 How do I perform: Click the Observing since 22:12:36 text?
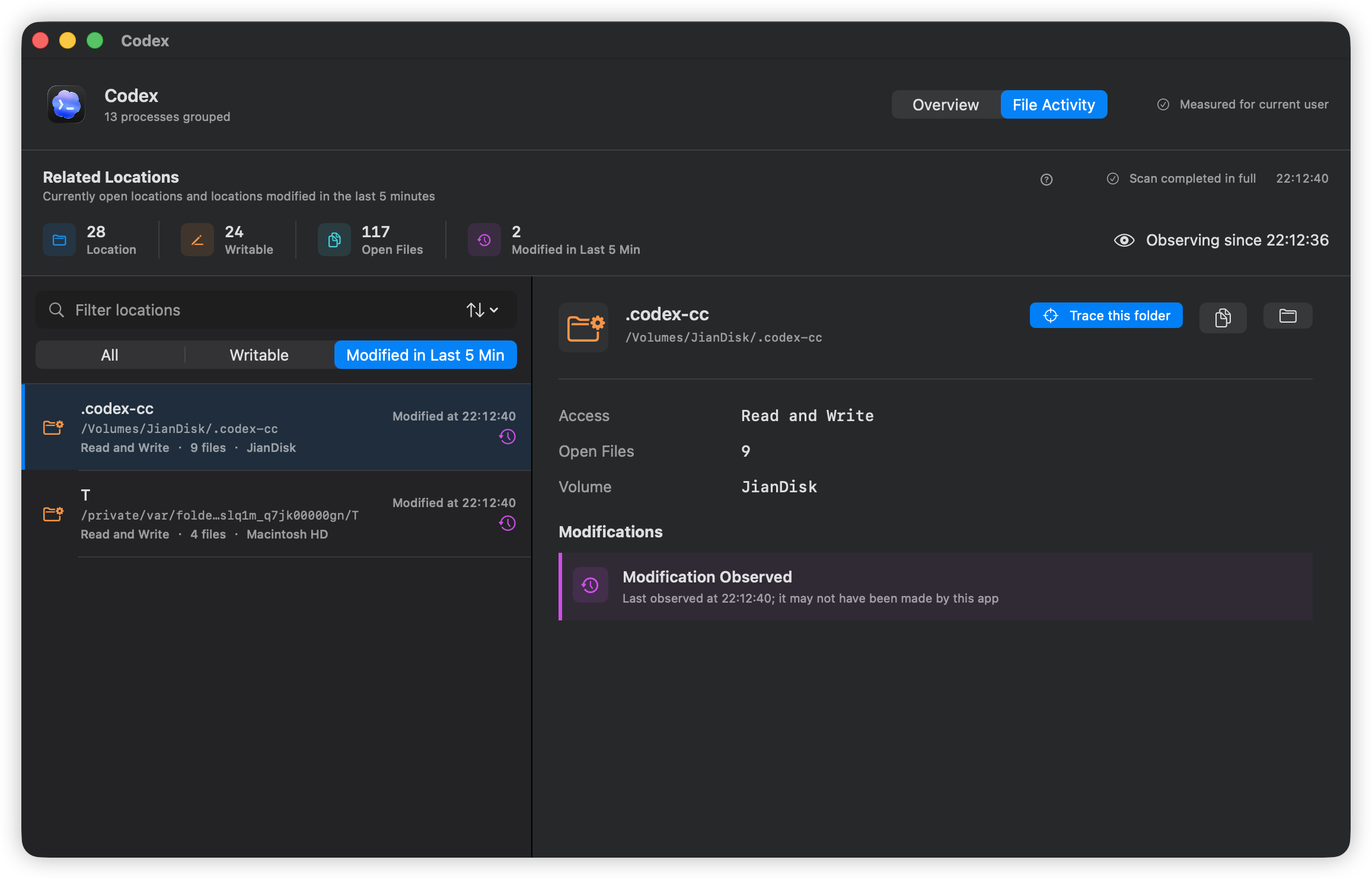click(x=1237, y=240)
